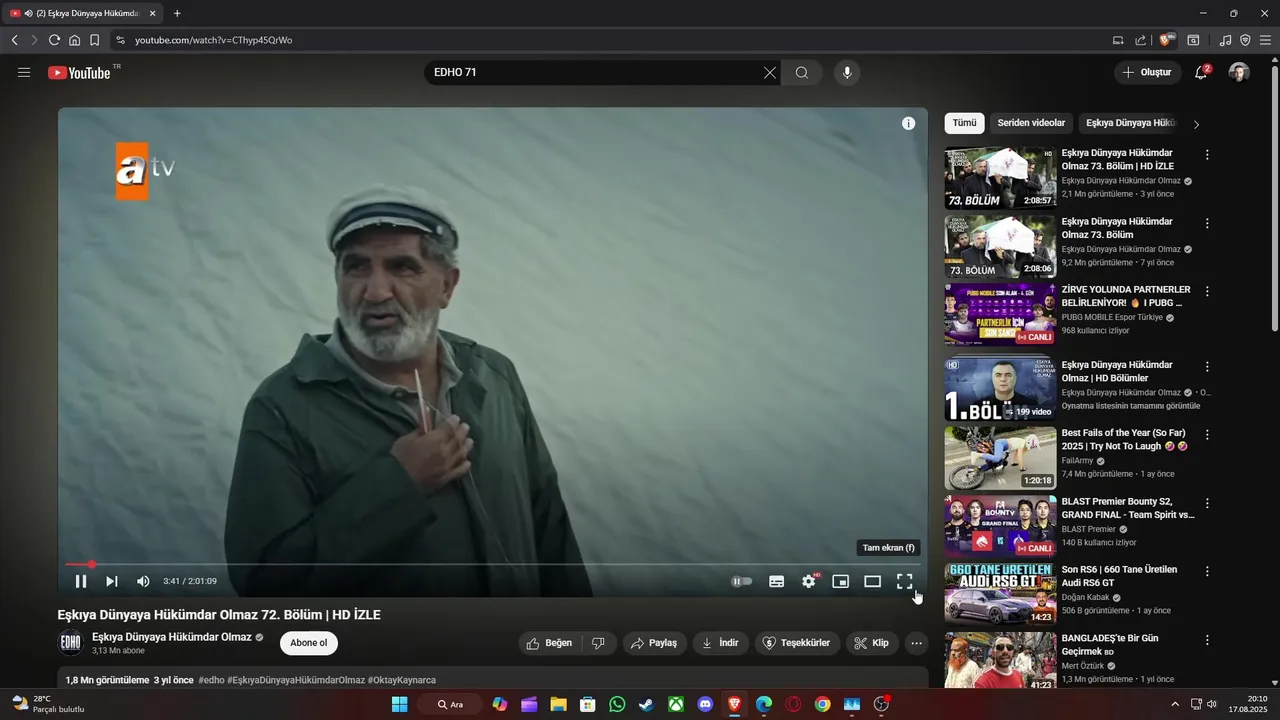Open the notifications bell
1280x720 pixels.
click(x=1201, y=72)
